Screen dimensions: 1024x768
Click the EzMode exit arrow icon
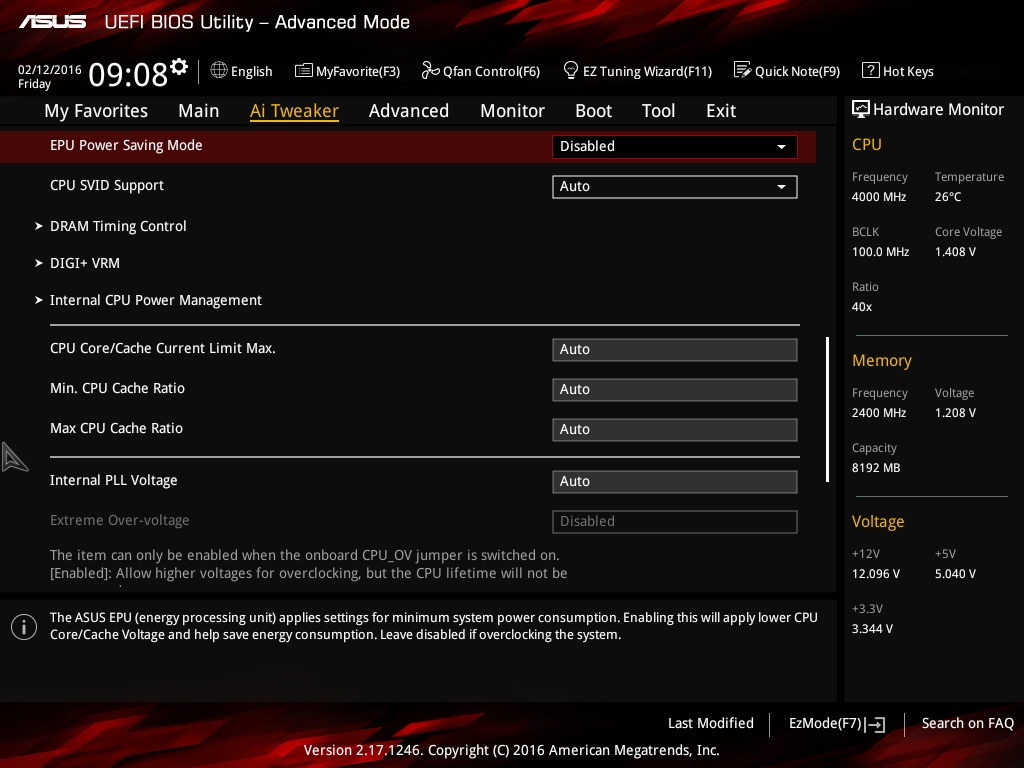[x=875, y=724]
